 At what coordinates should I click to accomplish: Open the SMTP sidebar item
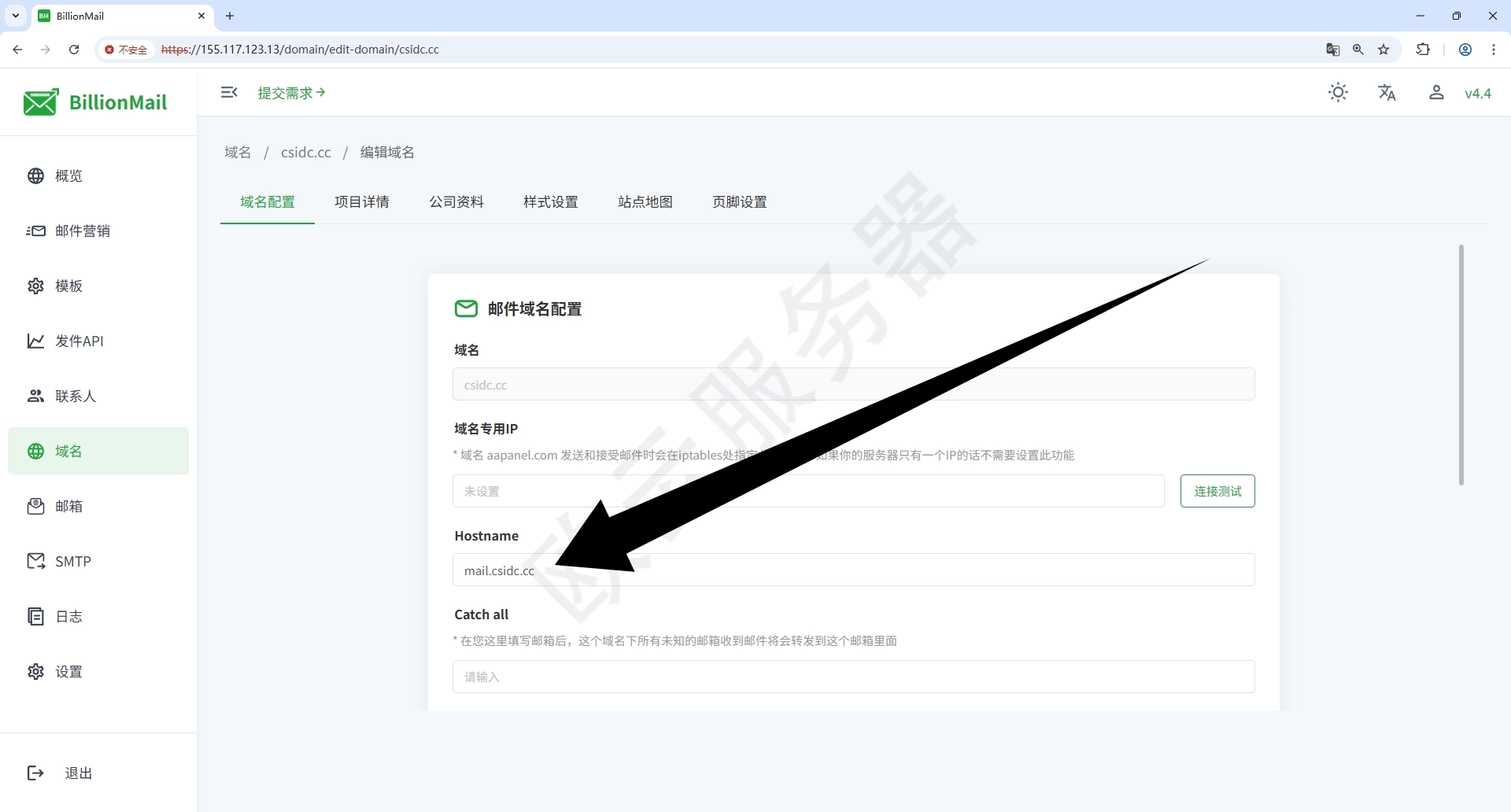tap(72, 561)
